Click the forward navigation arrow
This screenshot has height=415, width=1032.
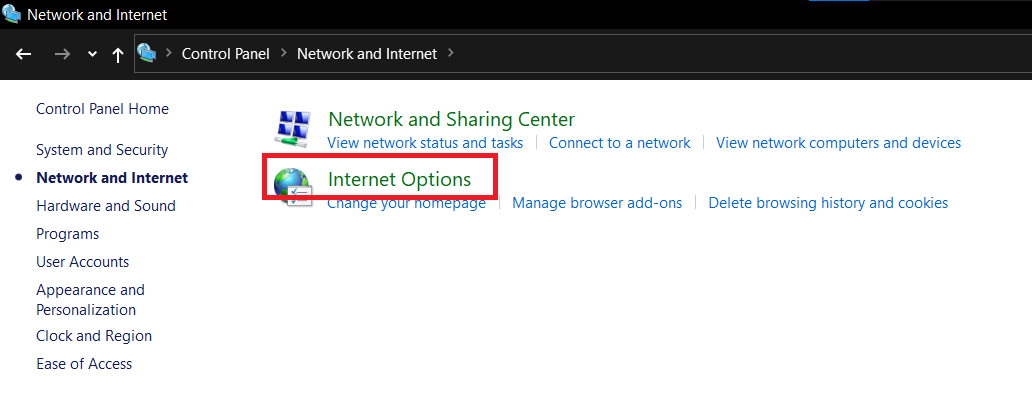point(63,55)
